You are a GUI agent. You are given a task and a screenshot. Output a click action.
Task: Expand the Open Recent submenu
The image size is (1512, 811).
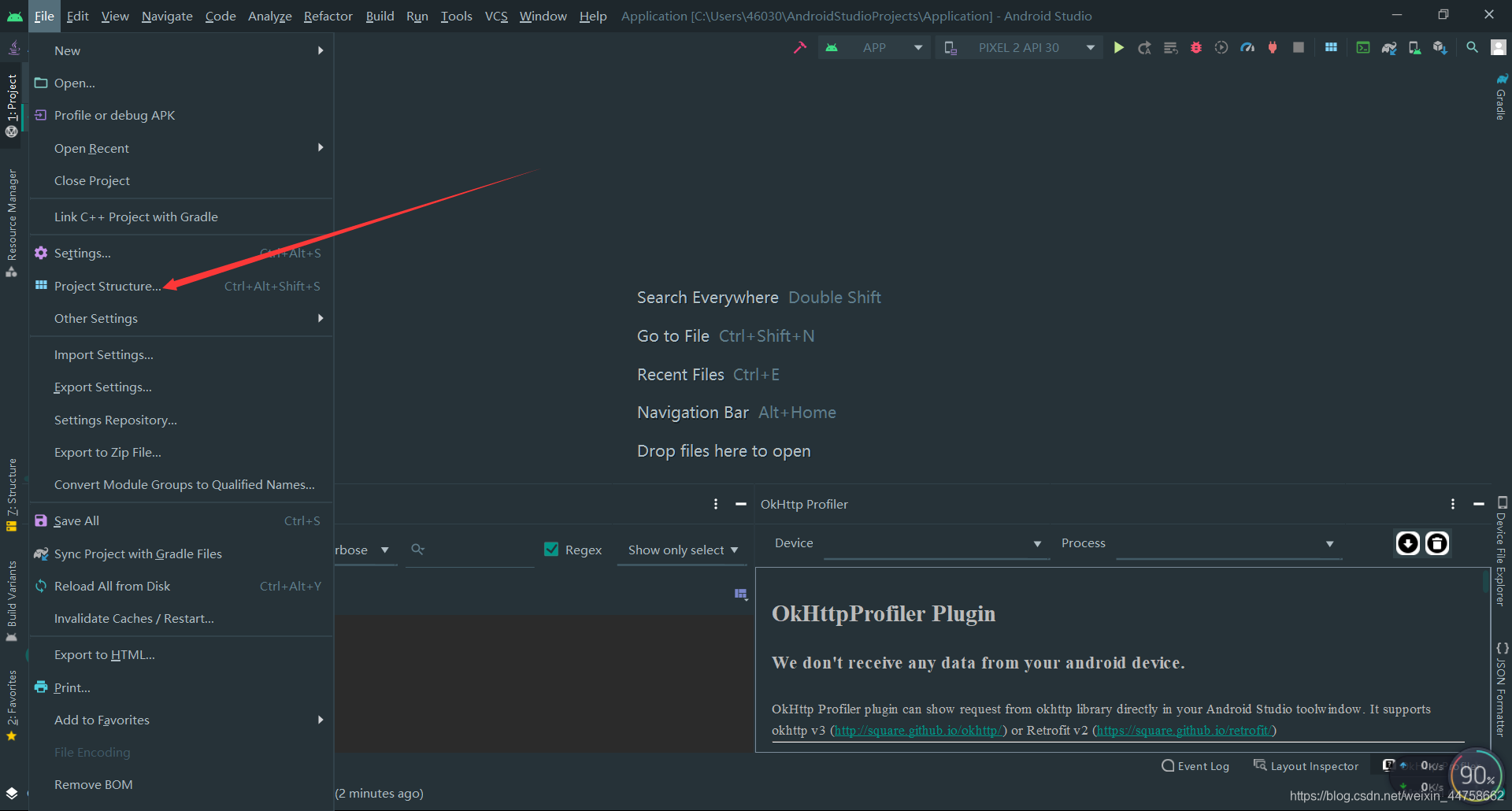(182, 148)
